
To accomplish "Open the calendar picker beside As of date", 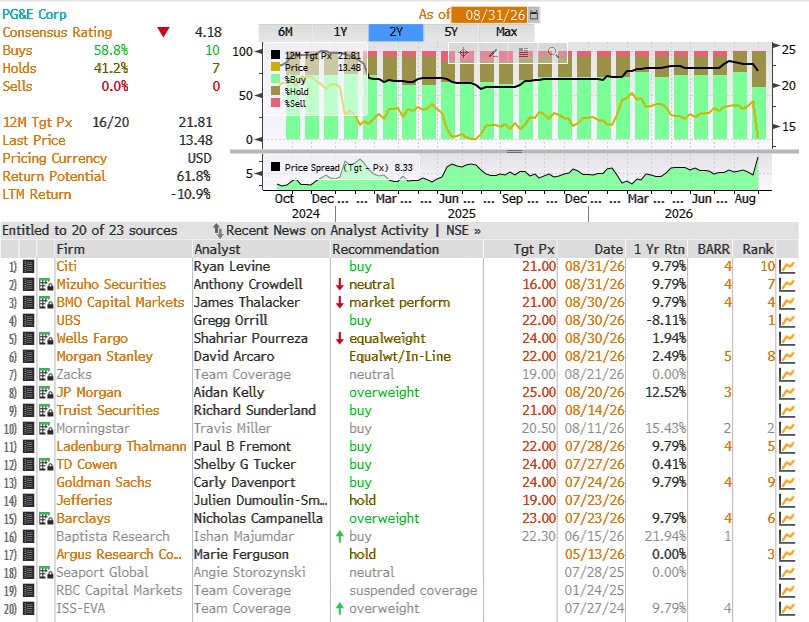I will tap(534, 15).
